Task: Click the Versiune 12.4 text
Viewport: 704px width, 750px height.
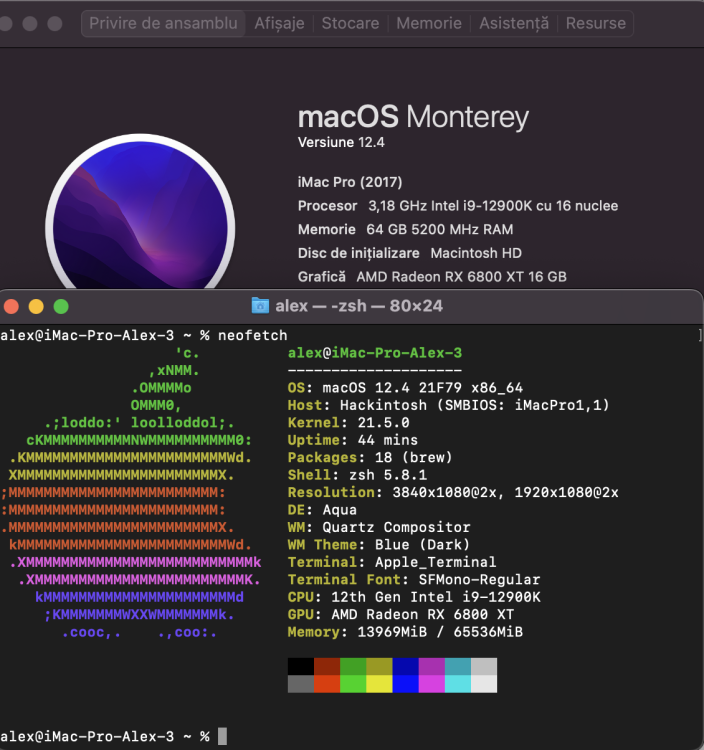Action: click(x=341, y=143)
